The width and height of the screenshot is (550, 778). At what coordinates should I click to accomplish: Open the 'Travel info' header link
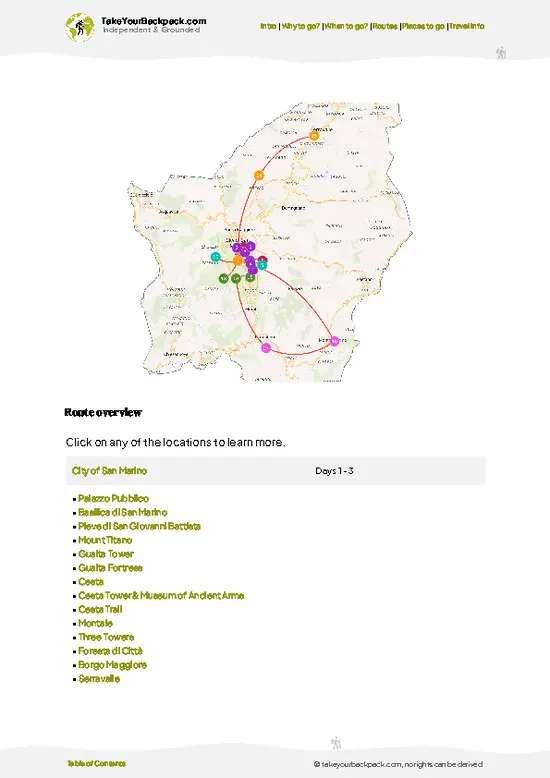[467, 26]
